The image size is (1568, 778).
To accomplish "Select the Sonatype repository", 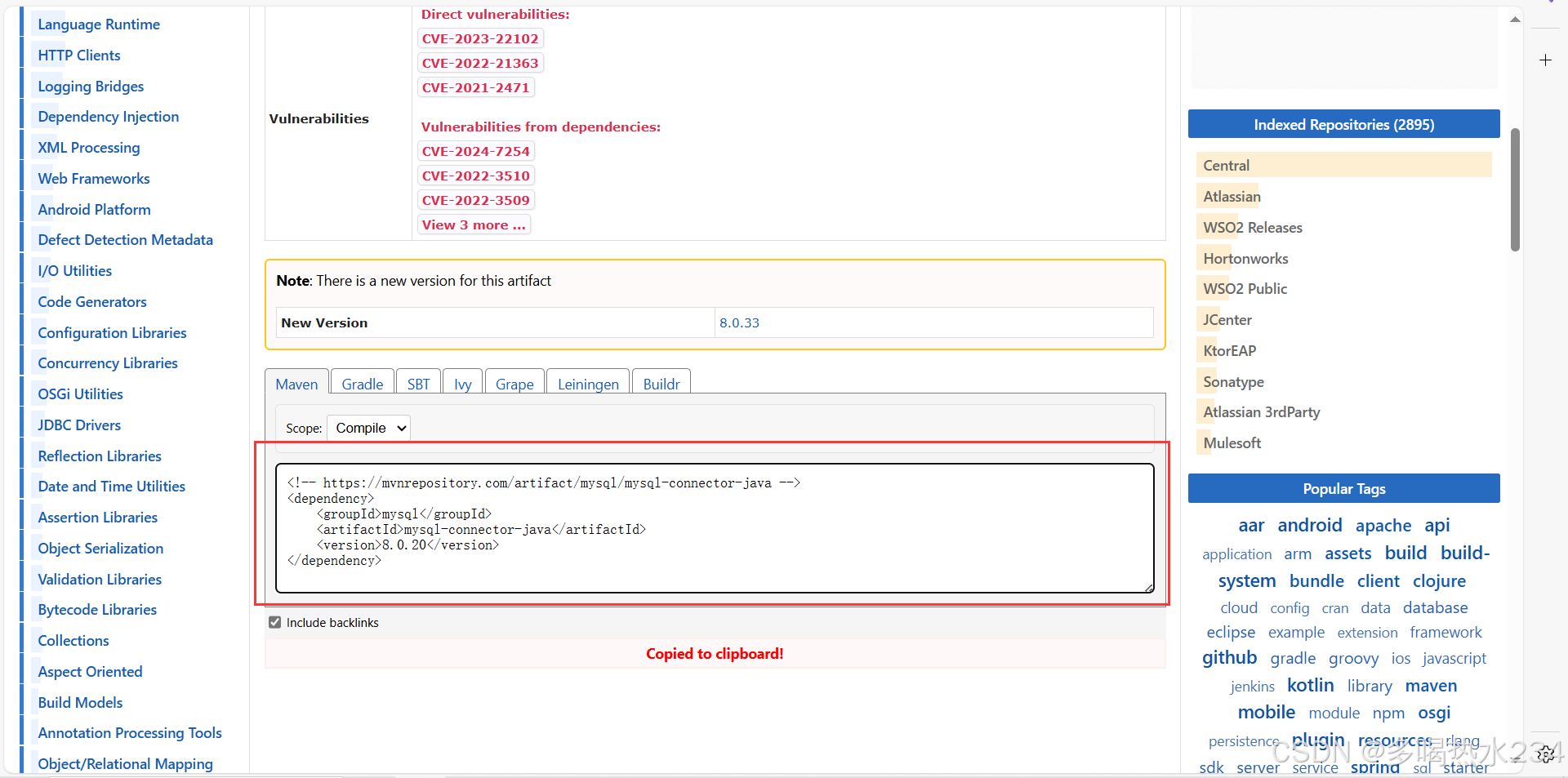I will [1233, 382].
